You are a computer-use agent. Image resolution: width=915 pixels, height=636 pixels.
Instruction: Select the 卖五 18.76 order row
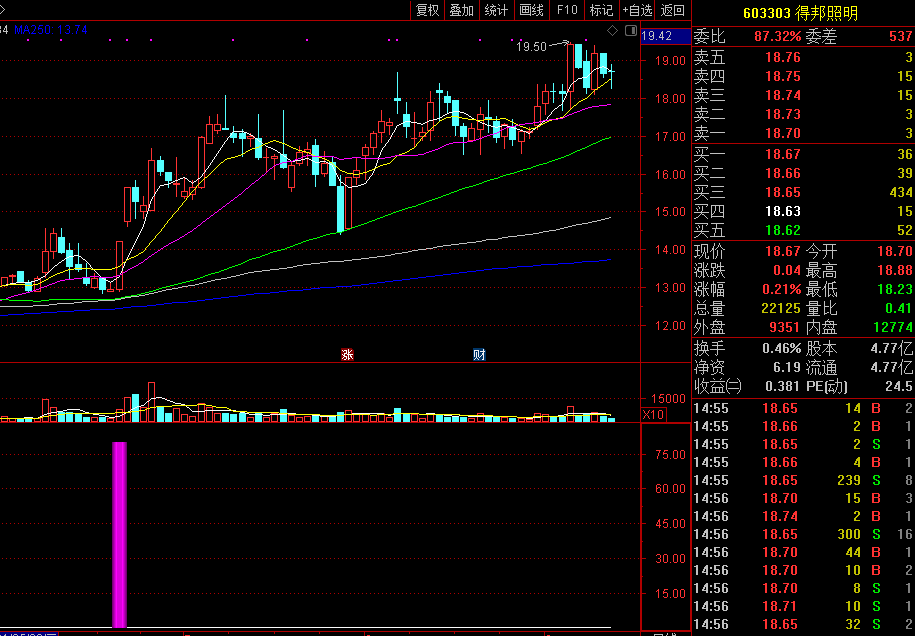click(803, 57)
